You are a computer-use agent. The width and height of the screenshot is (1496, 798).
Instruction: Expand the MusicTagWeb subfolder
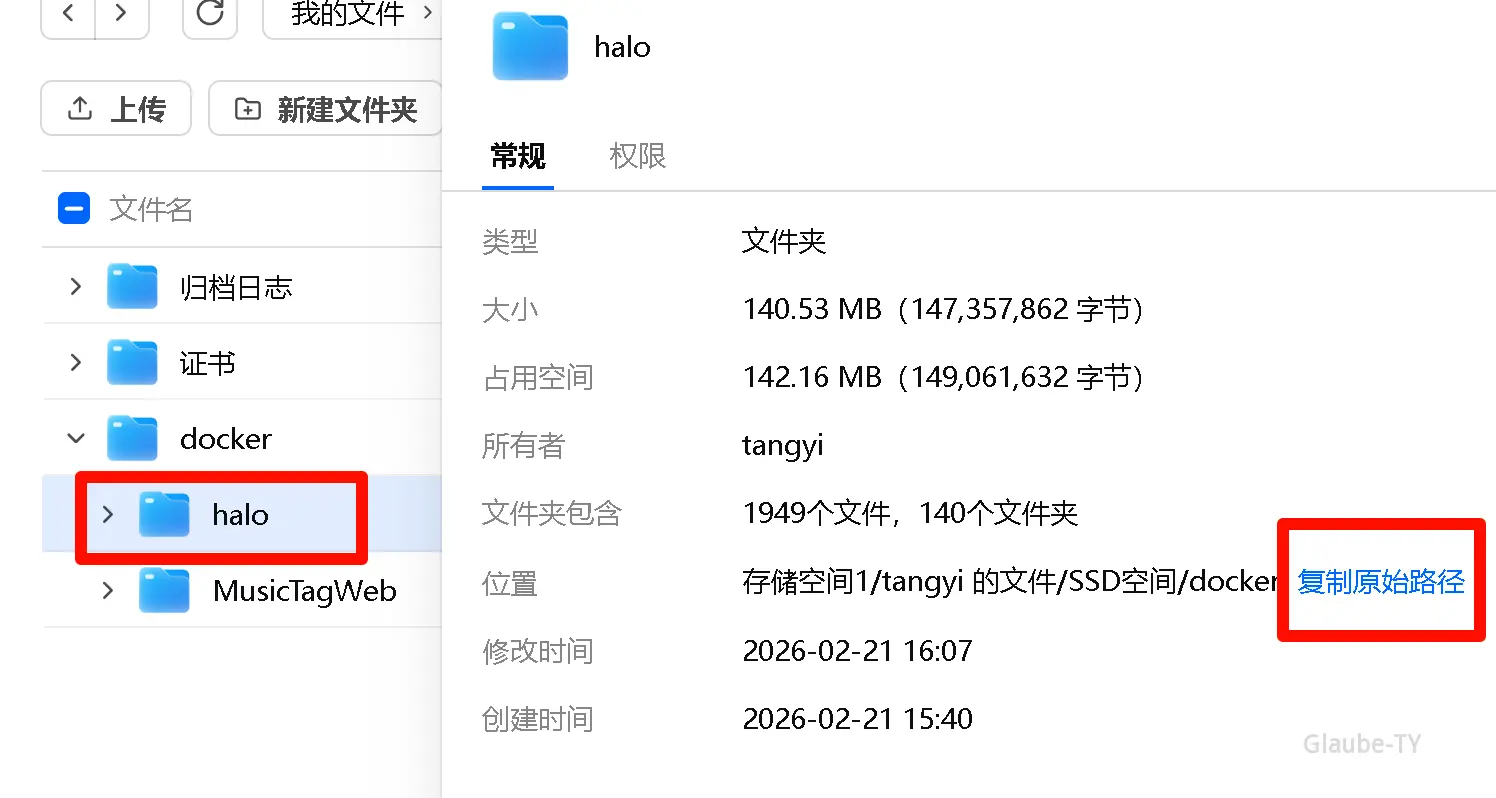click(108, 591)
